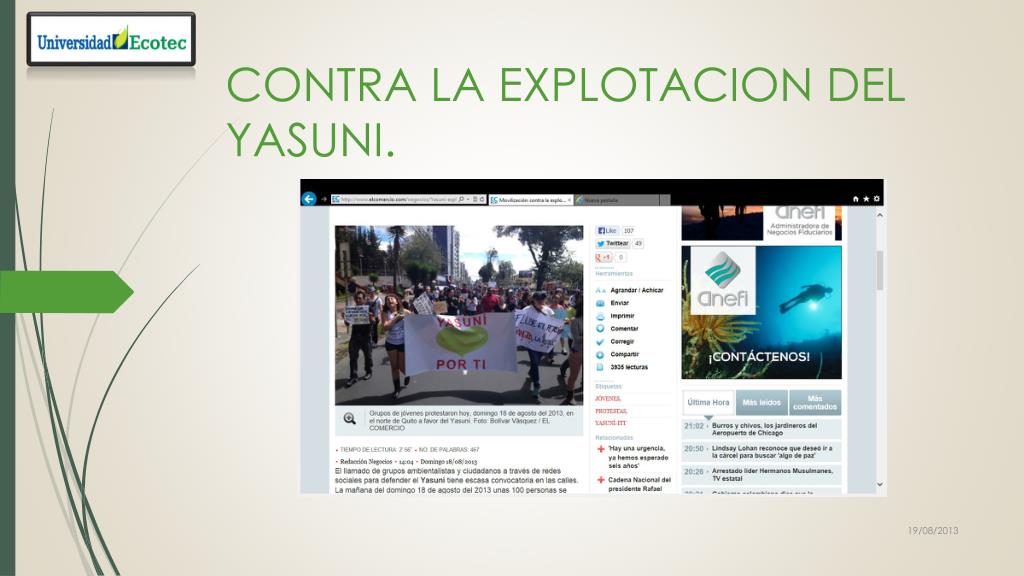Image resolution: width=1024 pixels, height=576 pixels.
Task: Click the Agrandar / Achicar label
Action: coord(637,290)
